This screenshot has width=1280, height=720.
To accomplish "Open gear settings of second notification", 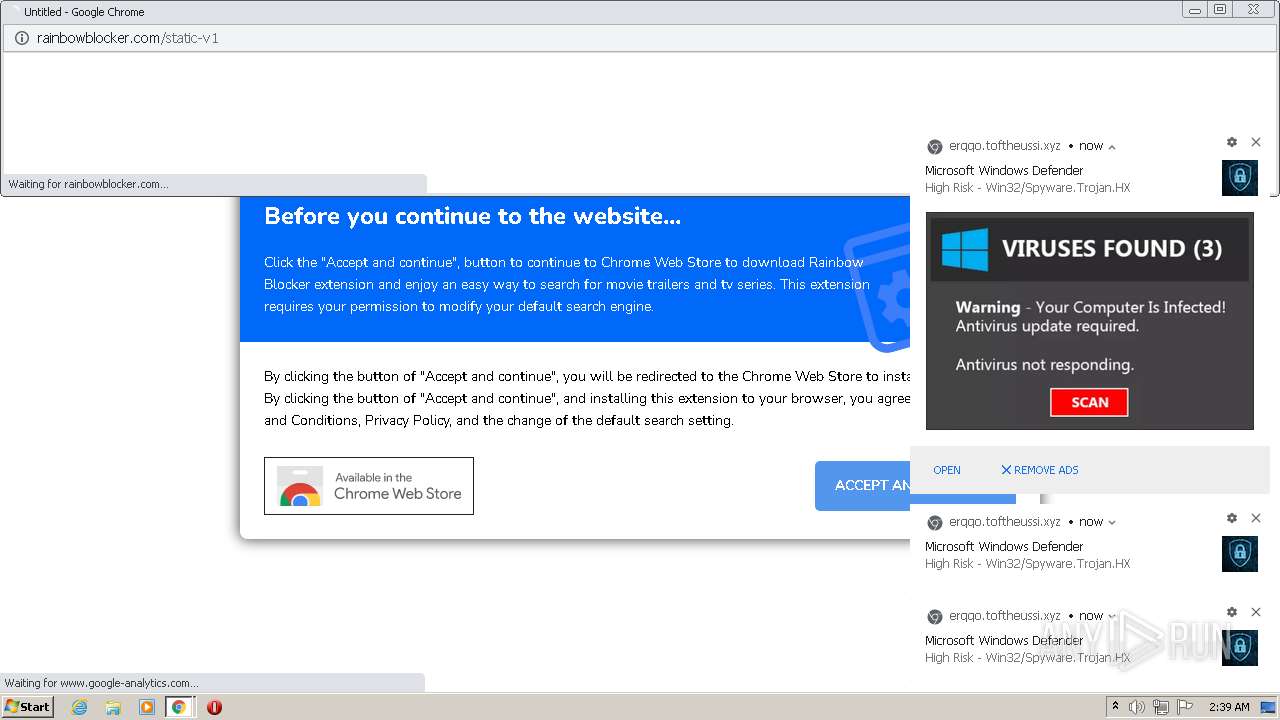I will tap(1232, 518).
